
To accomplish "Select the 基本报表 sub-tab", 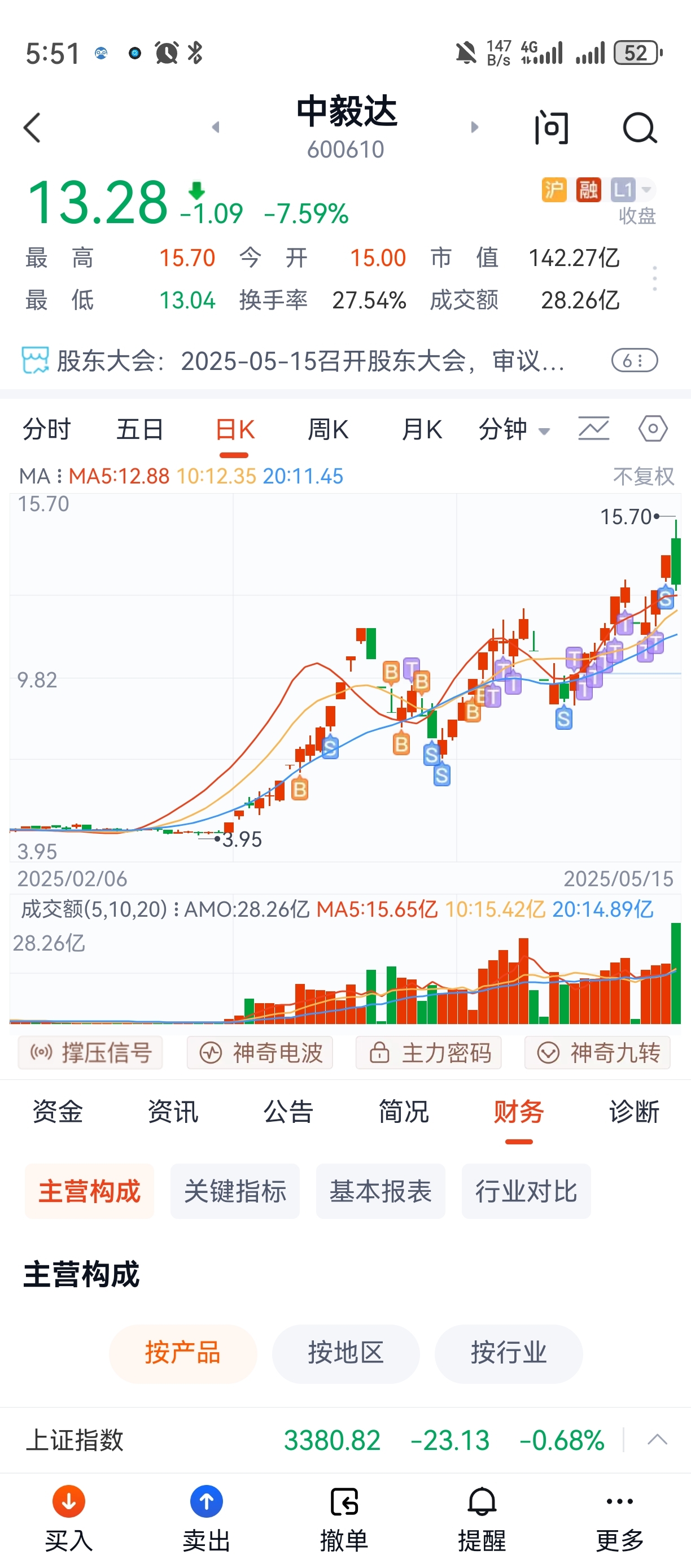I will (381, 1191).
